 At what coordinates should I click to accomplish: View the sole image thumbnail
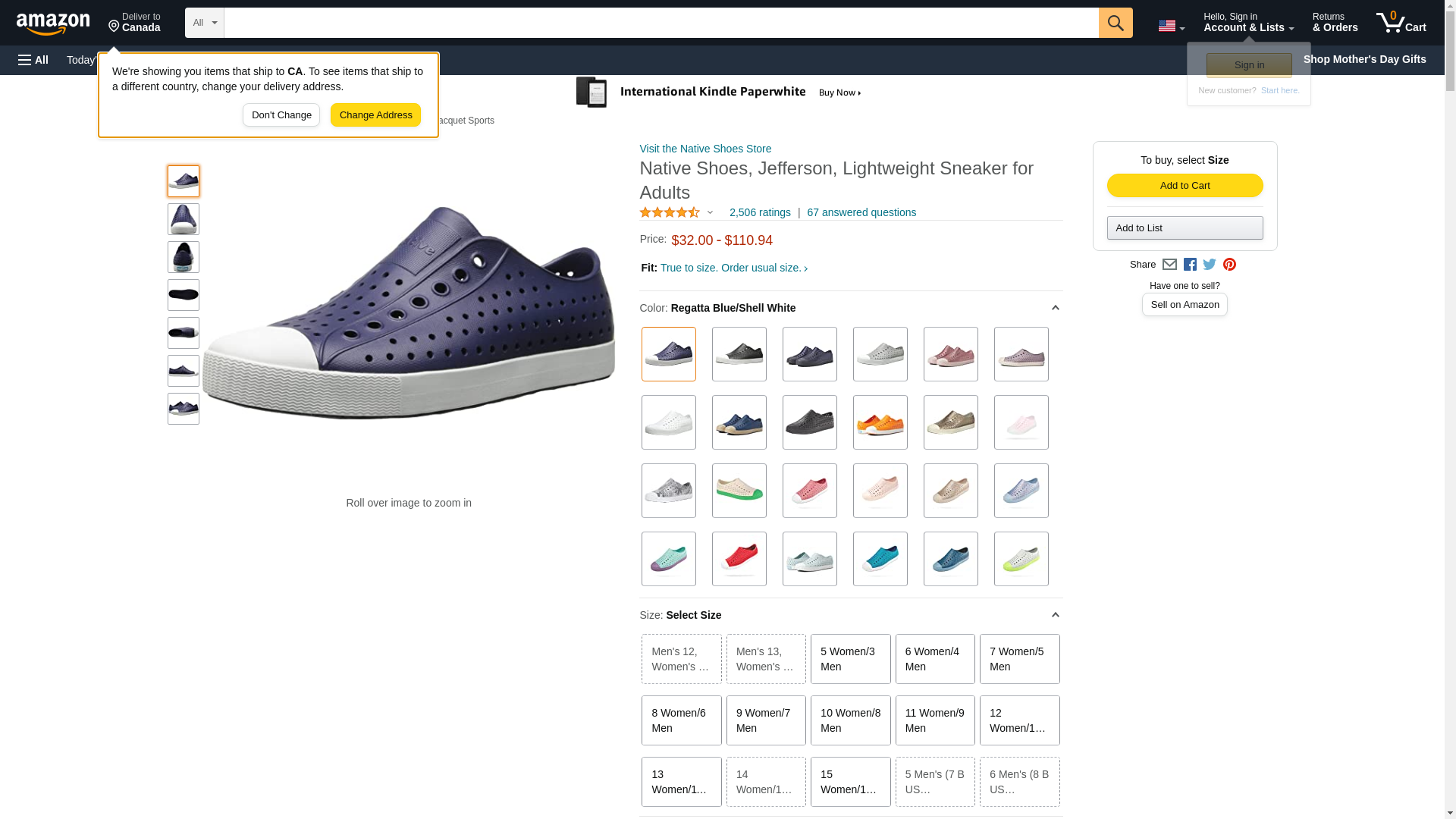184,295
